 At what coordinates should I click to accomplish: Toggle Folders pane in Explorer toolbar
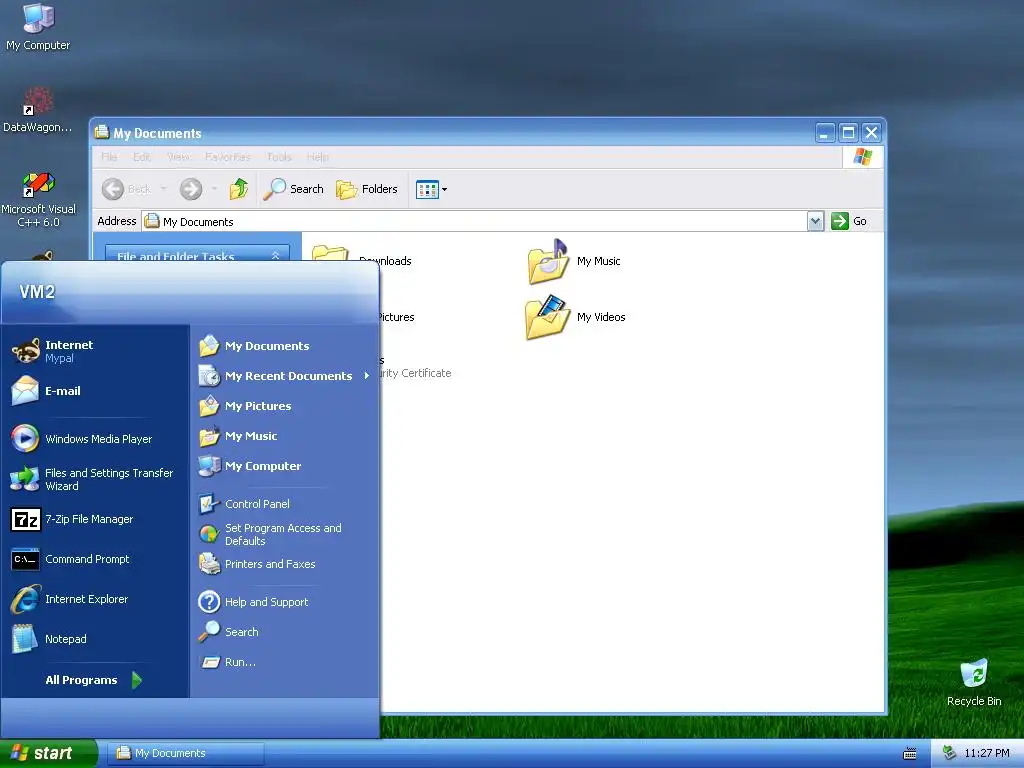click(366, 189)
